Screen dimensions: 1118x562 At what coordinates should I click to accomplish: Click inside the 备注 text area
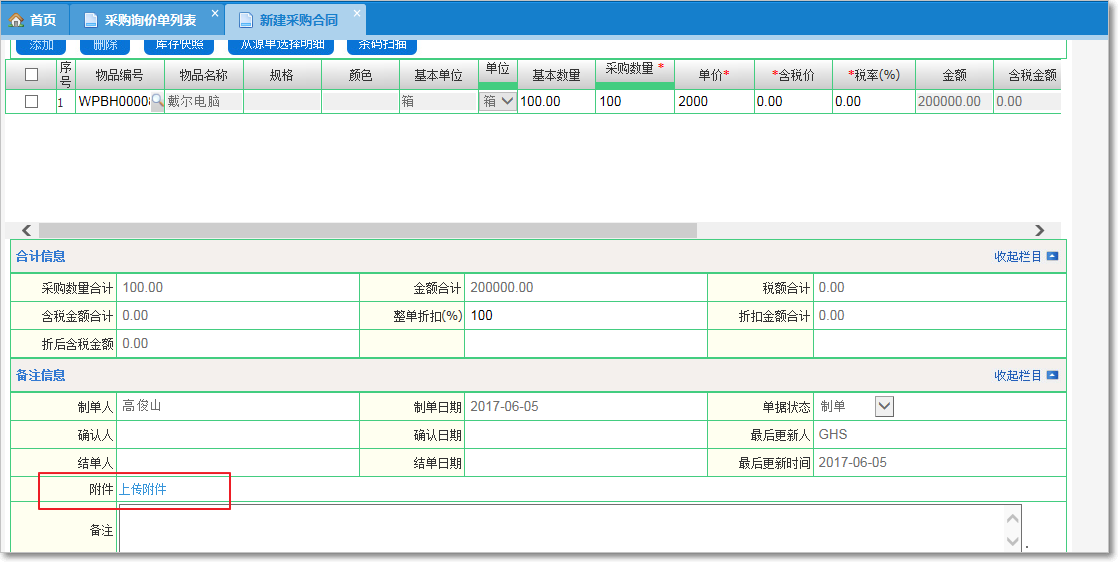tap(560, 528)
